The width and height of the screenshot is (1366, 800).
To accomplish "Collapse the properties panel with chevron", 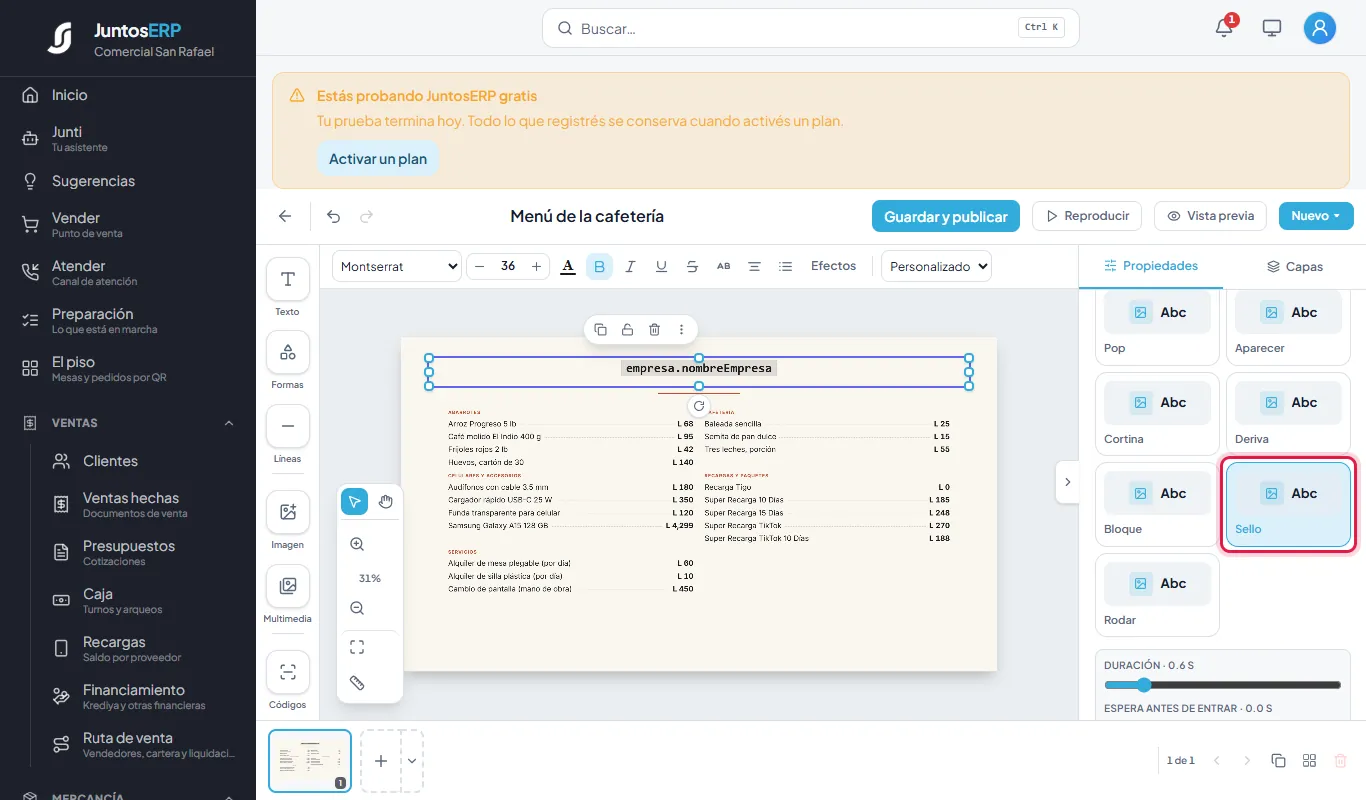I will 1067,482.
